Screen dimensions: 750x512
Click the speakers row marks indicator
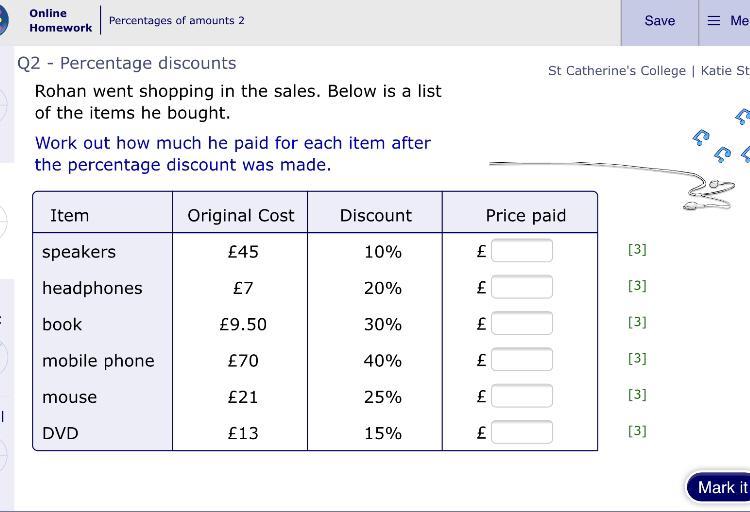coord(637,249)
